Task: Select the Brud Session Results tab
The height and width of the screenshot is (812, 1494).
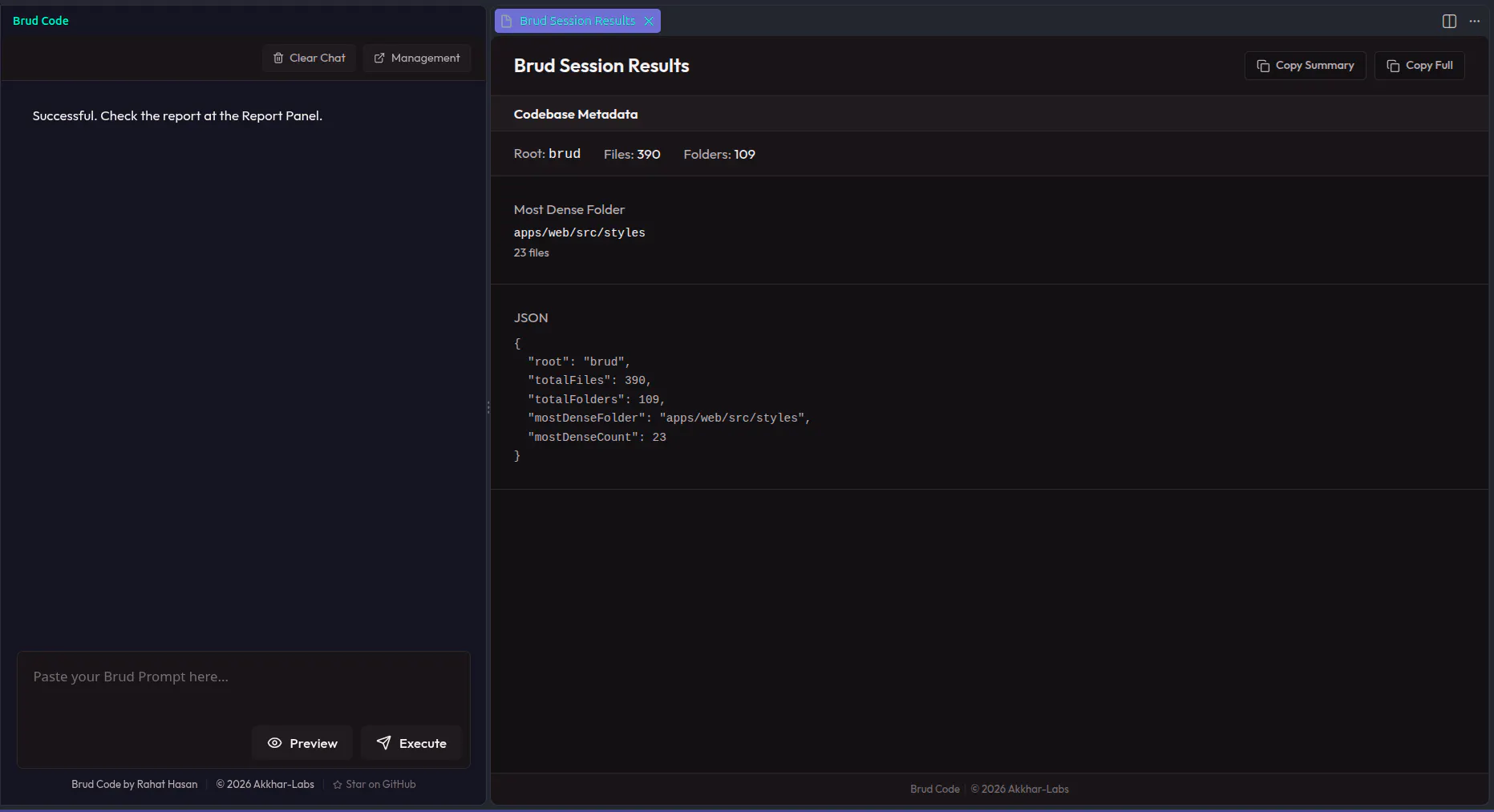Action: tap(577, 21)
